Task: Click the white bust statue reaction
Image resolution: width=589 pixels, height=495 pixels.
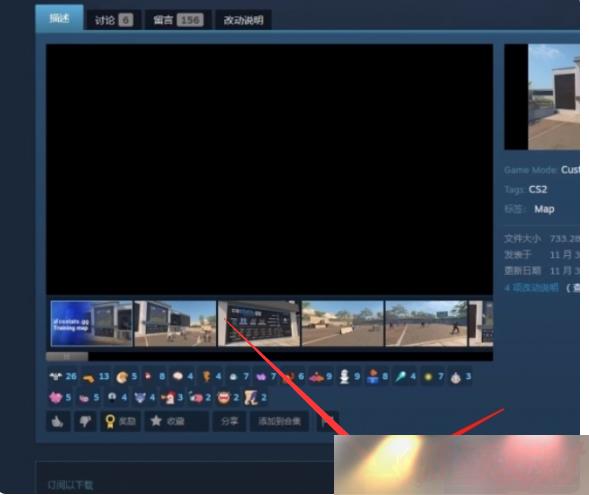Action: pos(349,376)
